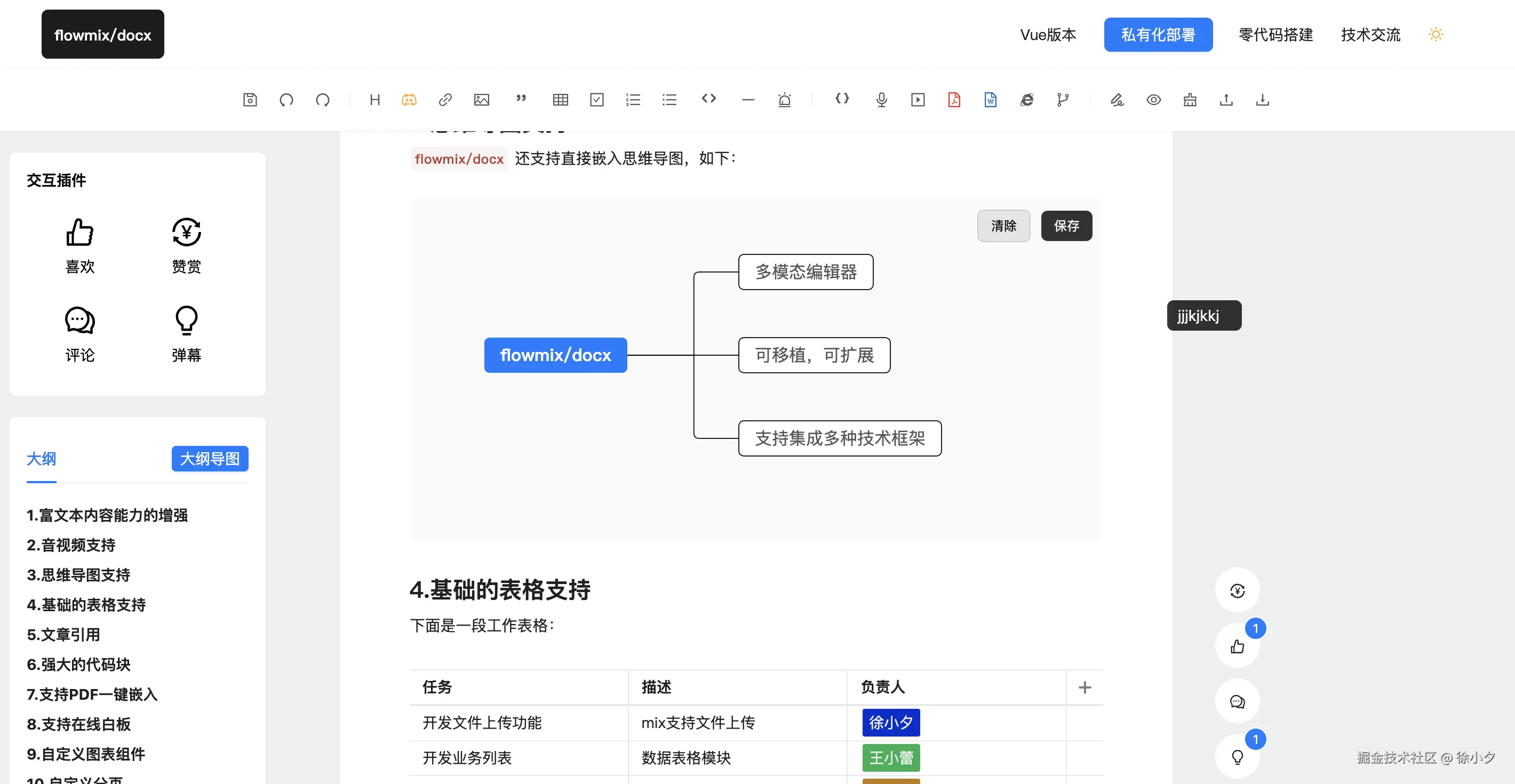This screenshot has height=784, width=1515.
Task: Toggle preview mode with the eye icon
Action: pos(1154,99)
